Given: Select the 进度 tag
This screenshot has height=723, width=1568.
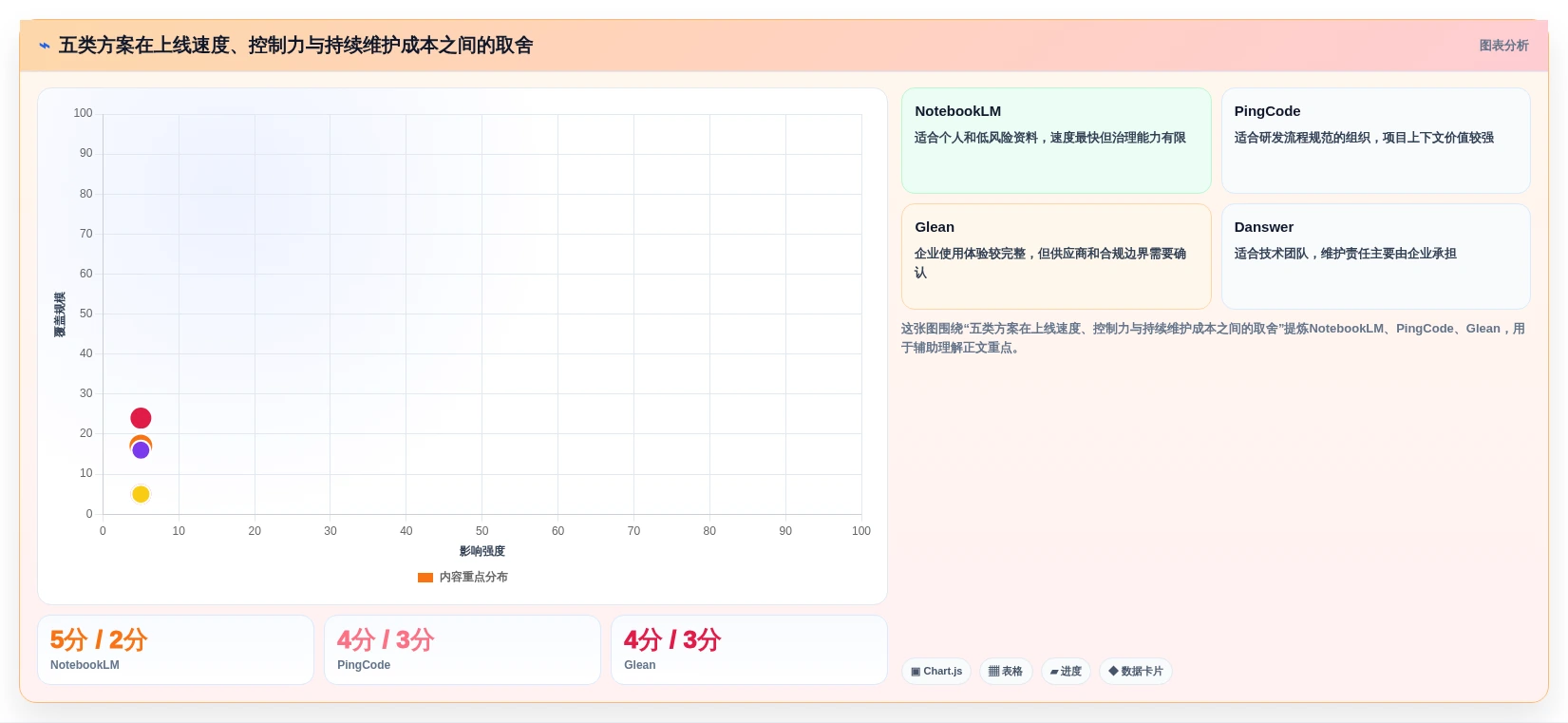Looking at the screenshot, I should (1066, 672).
